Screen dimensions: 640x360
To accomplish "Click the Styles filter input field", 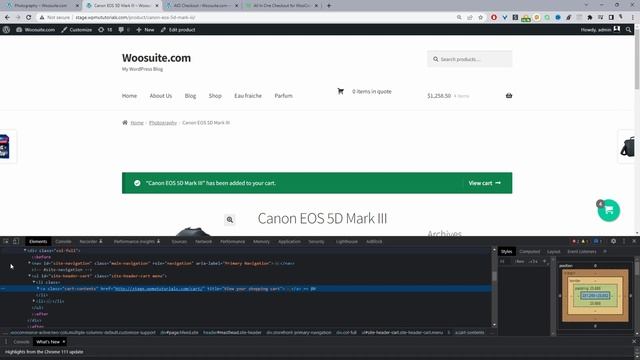I will coord(505,261).
